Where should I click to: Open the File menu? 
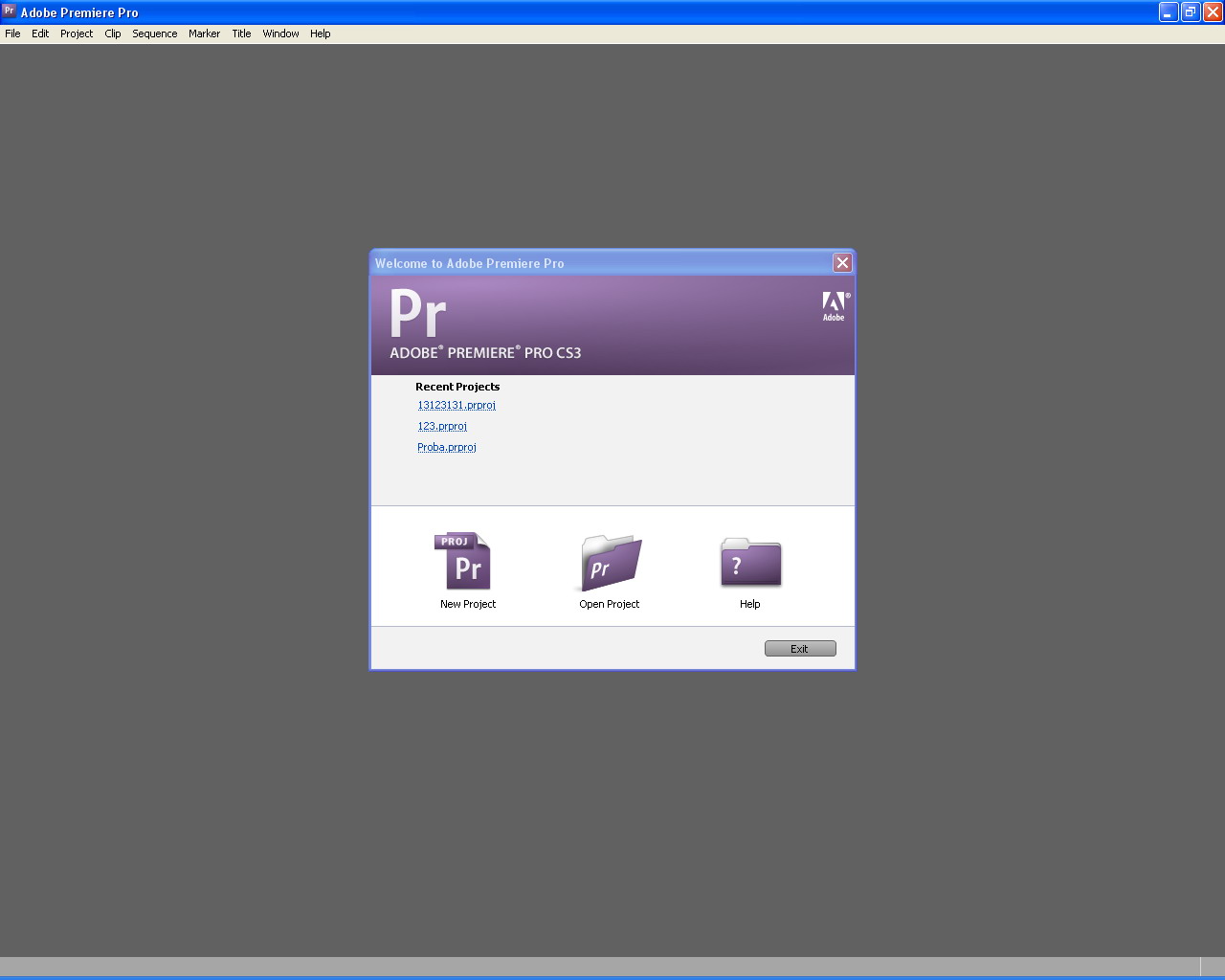(12, 33)
